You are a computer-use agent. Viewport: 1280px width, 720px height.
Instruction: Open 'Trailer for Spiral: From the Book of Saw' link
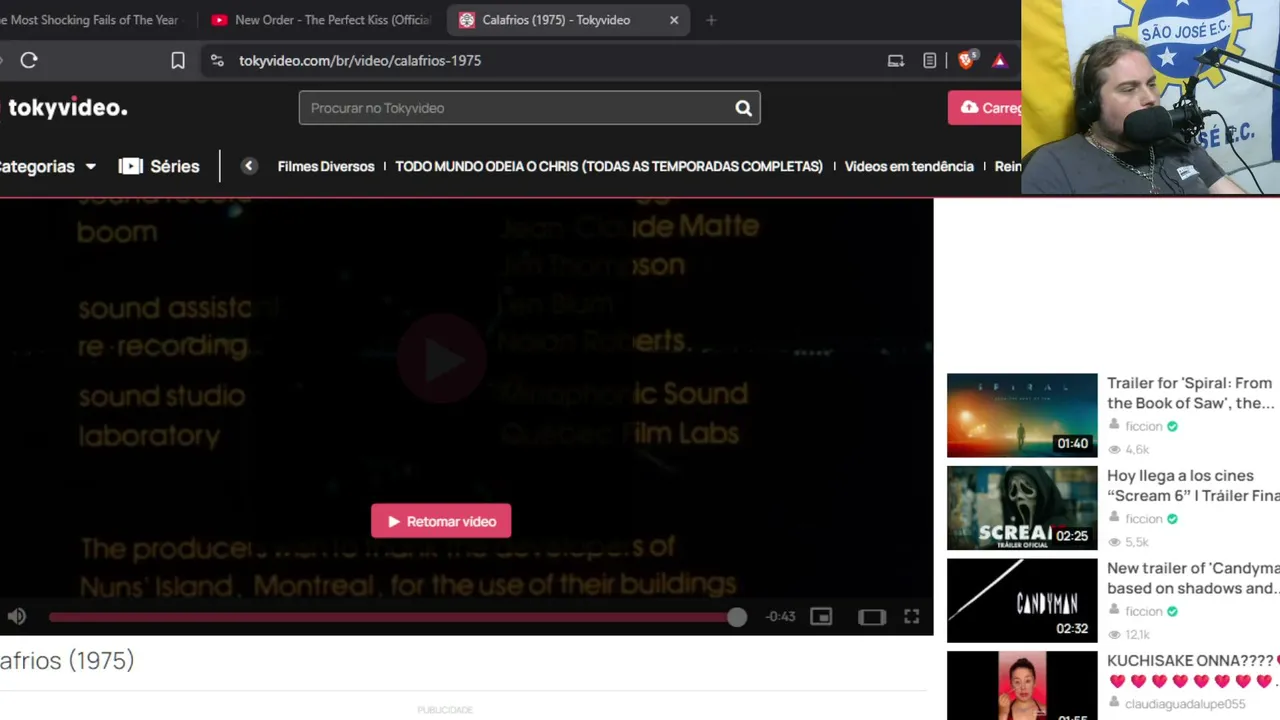(x=1190, y=393)
